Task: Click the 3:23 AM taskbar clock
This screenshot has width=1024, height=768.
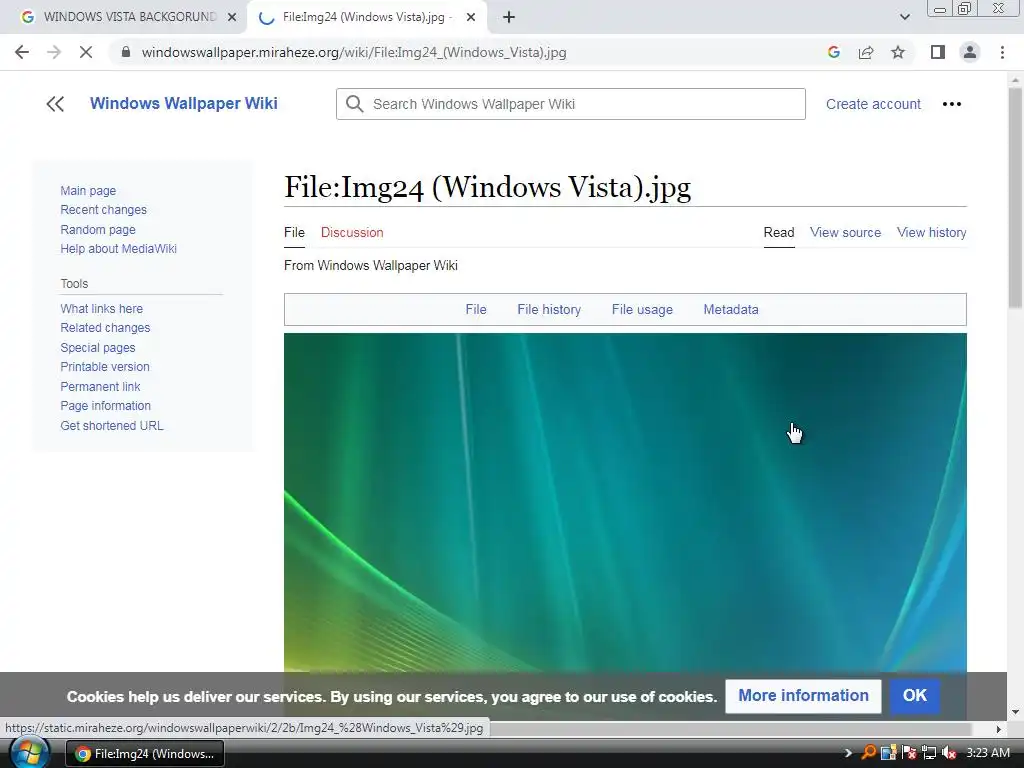Action: (987, 753)
